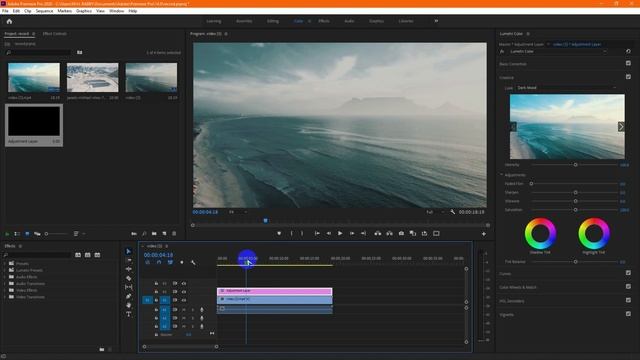Viewport: 640px width, 360px height.
Task: Toggle the Curves section checkbox
Action: [628, 273]
